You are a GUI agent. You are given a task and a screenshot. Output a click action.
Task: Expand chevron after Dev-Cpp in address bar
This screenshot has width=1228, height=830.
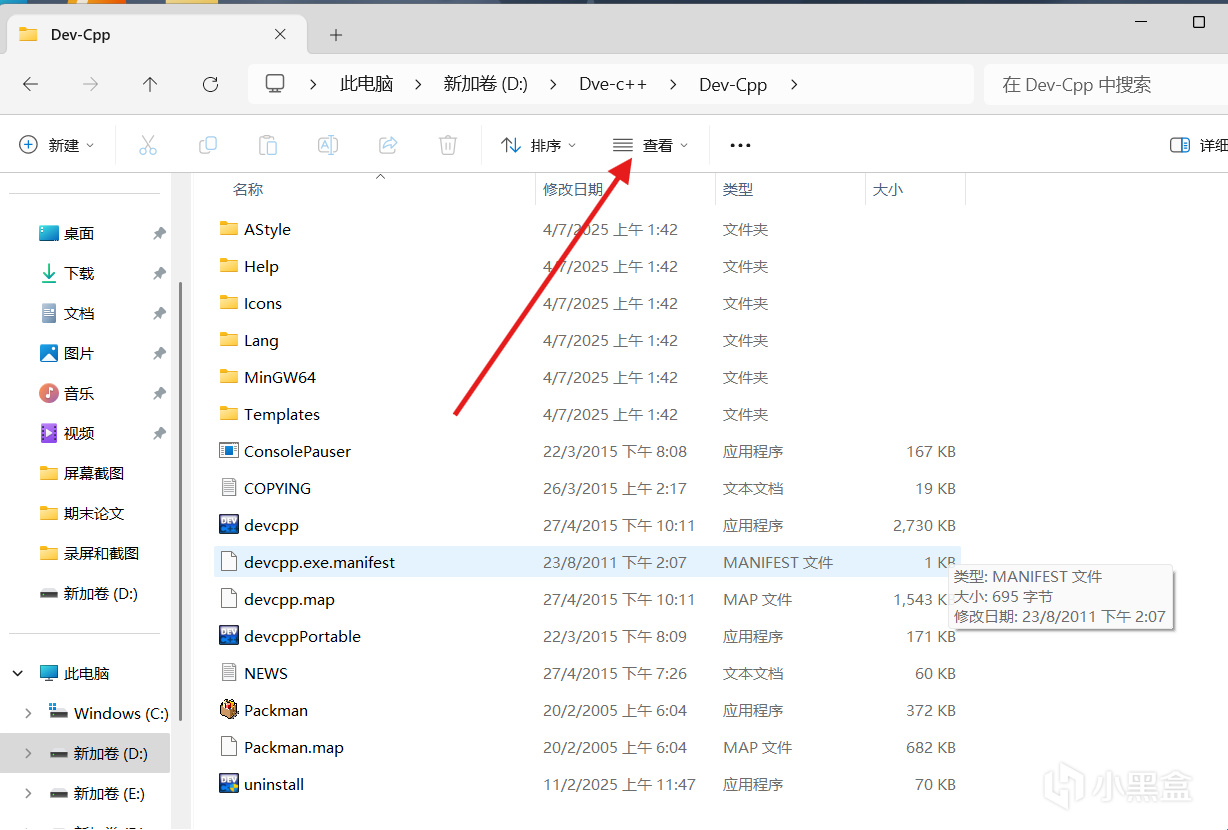click(x=794, y=85)
